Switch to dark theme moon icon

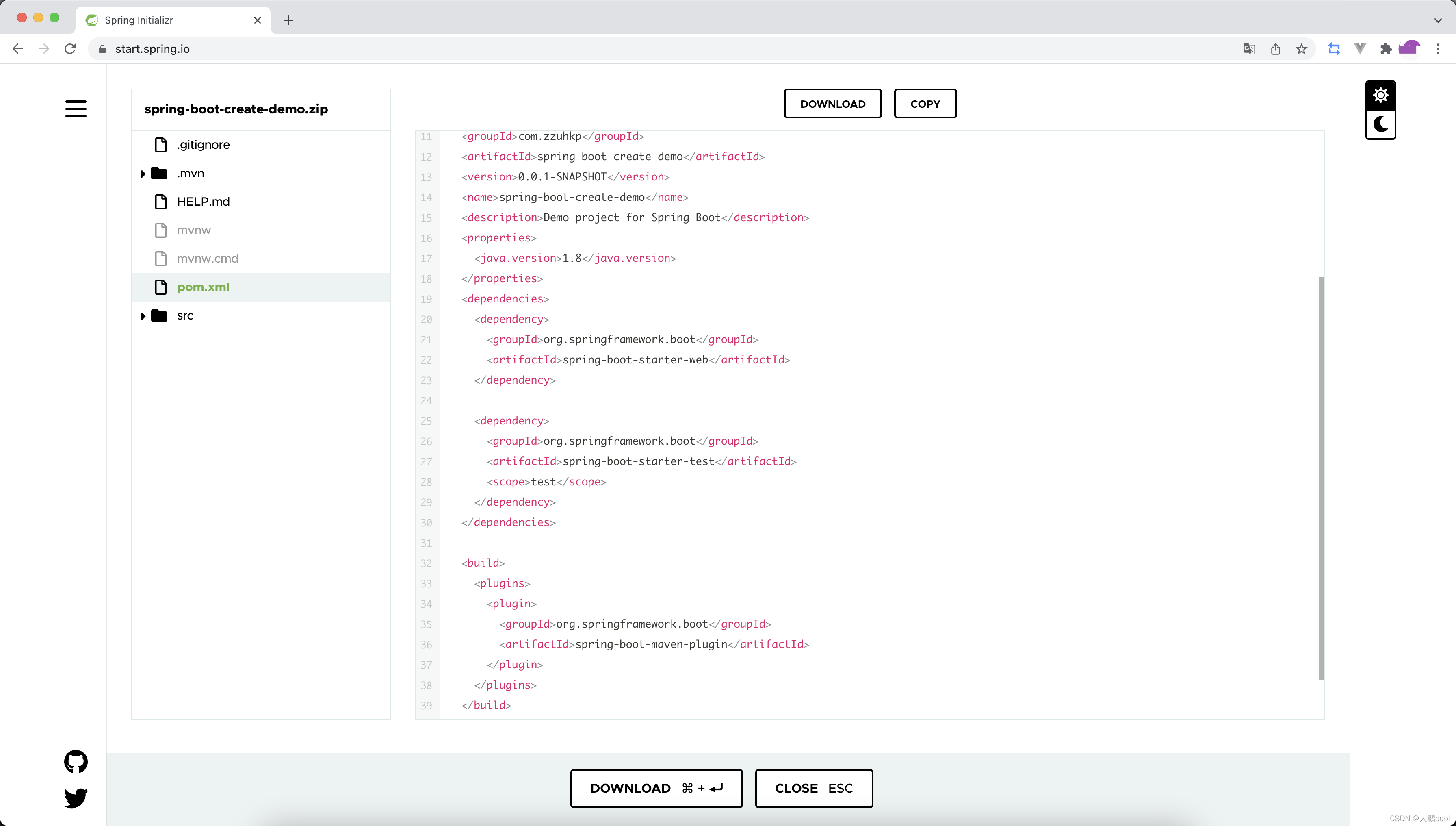[x=1380, y=124]
